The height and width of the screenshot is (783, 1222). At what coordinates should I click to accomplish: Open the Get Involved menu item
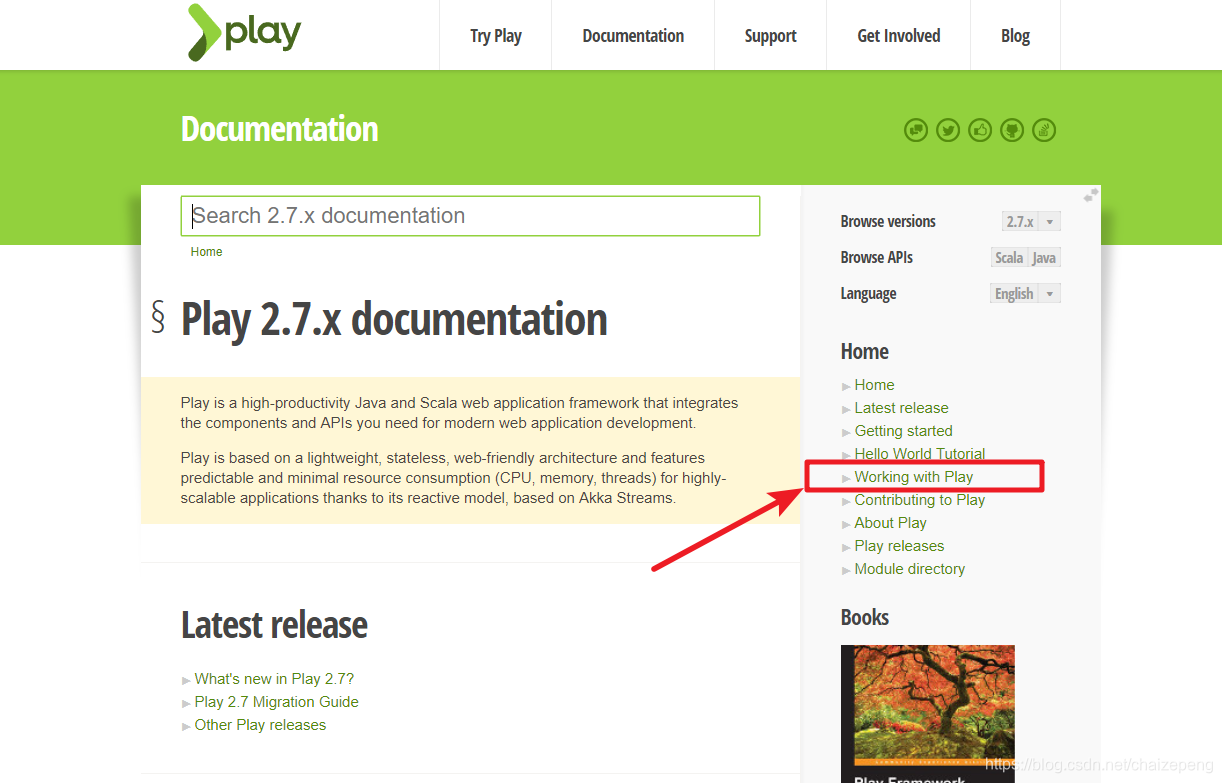tap(899, 35)
